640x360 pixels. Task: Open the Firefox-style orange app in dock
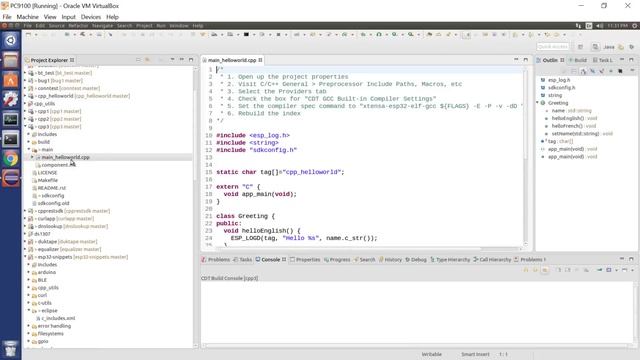coord(11,80)
